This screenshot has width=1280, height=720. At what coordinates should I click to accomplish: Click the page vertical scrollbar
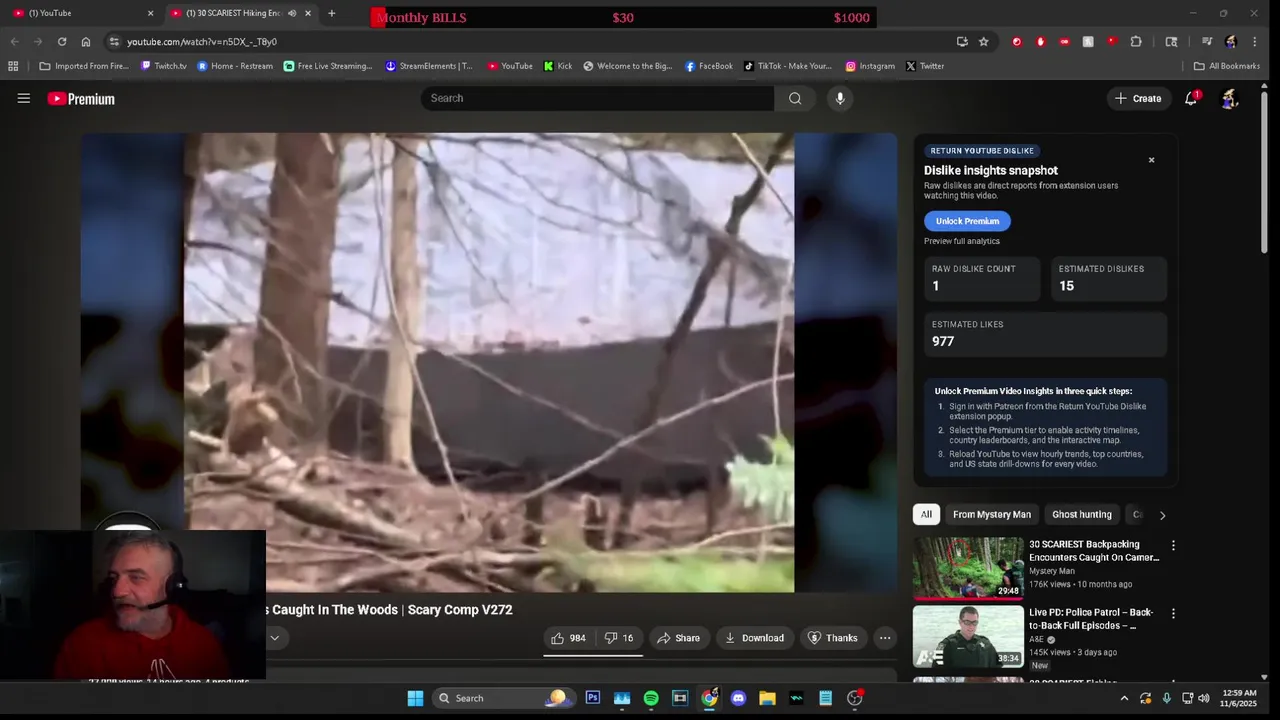pyautogui.click(x=1264, y=170)
